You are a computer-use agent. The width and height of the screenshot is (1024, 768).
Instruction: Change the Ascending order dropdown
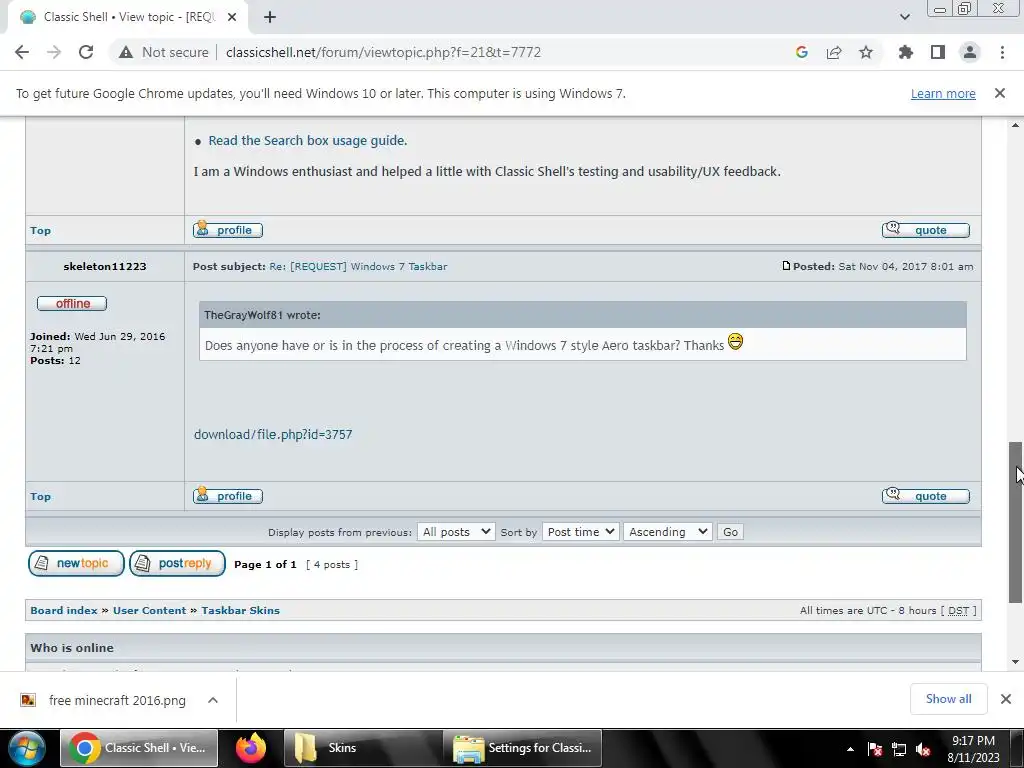[667, 532]
